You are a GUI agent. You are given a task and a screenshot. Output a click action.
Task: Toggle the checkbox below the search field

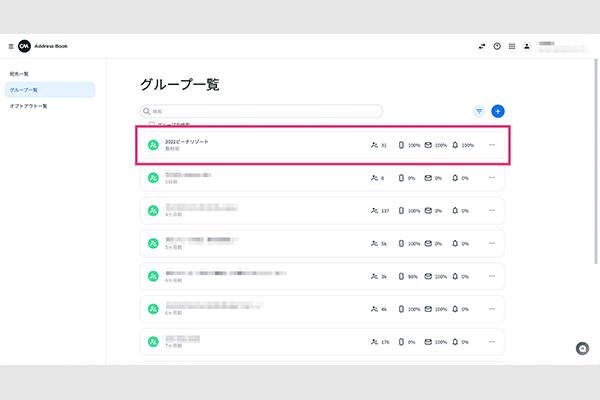tap(151, 124)
